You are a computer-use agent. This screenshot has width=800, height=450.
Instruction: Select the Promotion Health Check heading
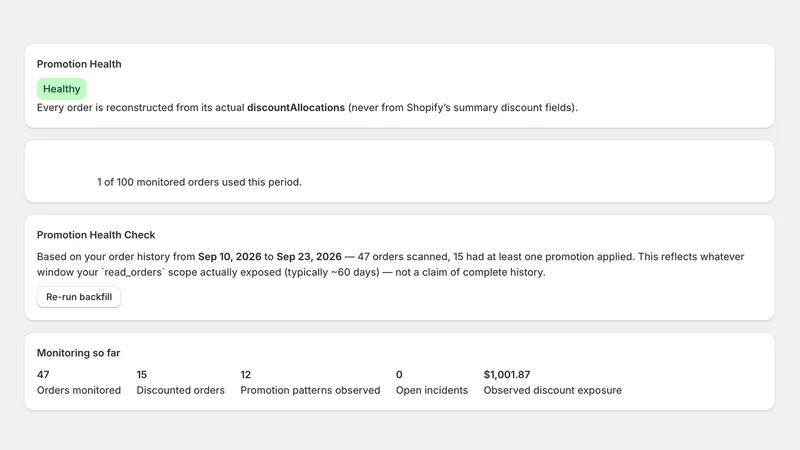[96, 235]
